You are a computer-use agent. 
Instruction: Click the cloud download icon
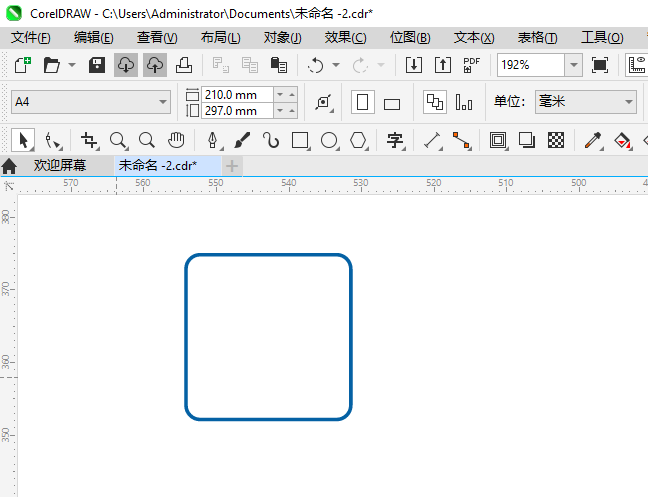click(126, 65)
